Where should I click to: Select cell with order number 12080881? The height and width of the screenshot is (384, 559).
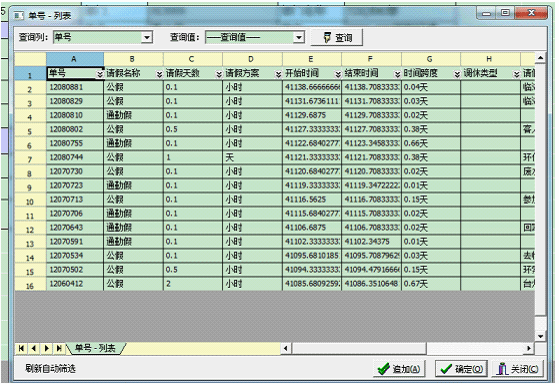pos(75,87)
